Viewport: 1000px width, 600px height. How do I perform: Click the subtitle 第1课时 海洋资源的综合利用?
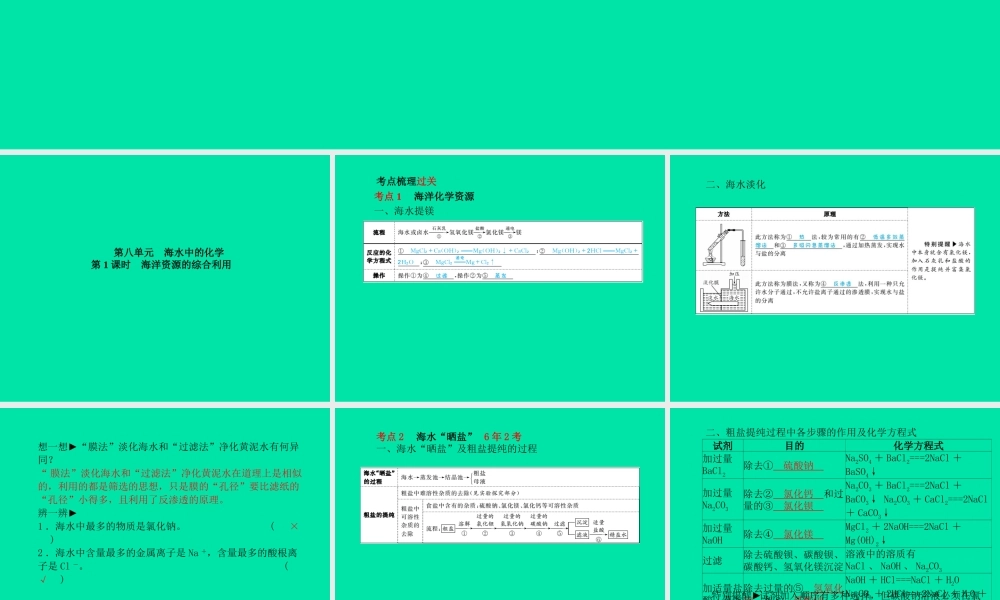pyautogui.click(x=161, y=265)
